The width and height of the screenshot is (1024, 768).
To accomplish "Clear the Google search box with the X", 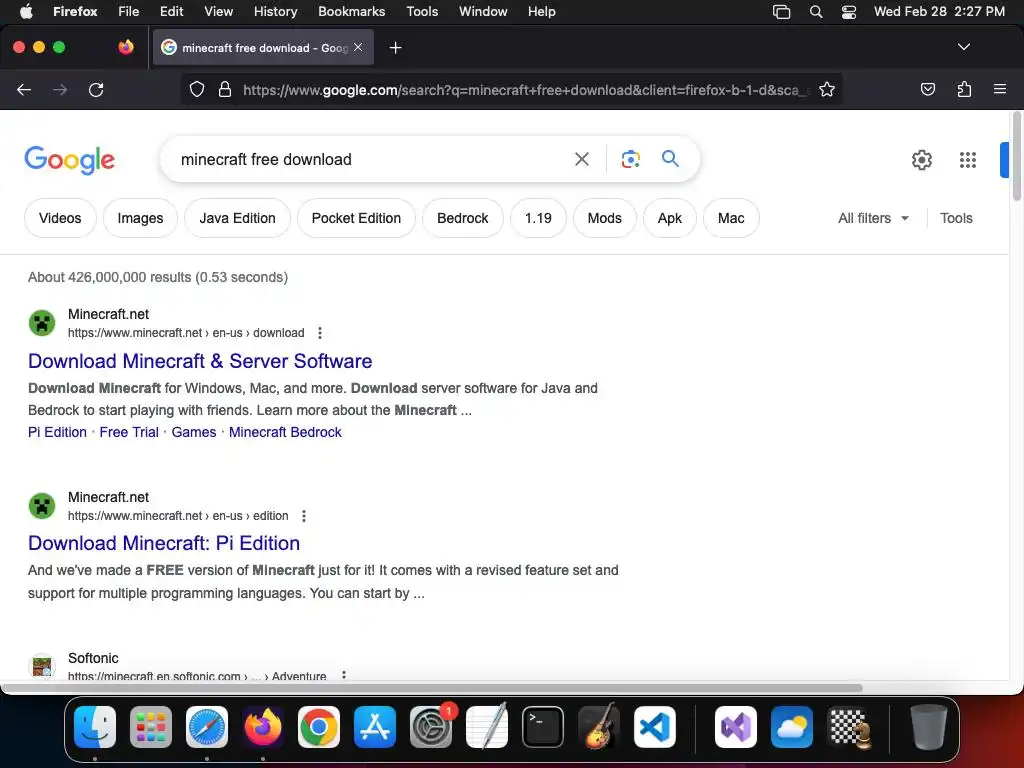I will [x=581, y=159].
